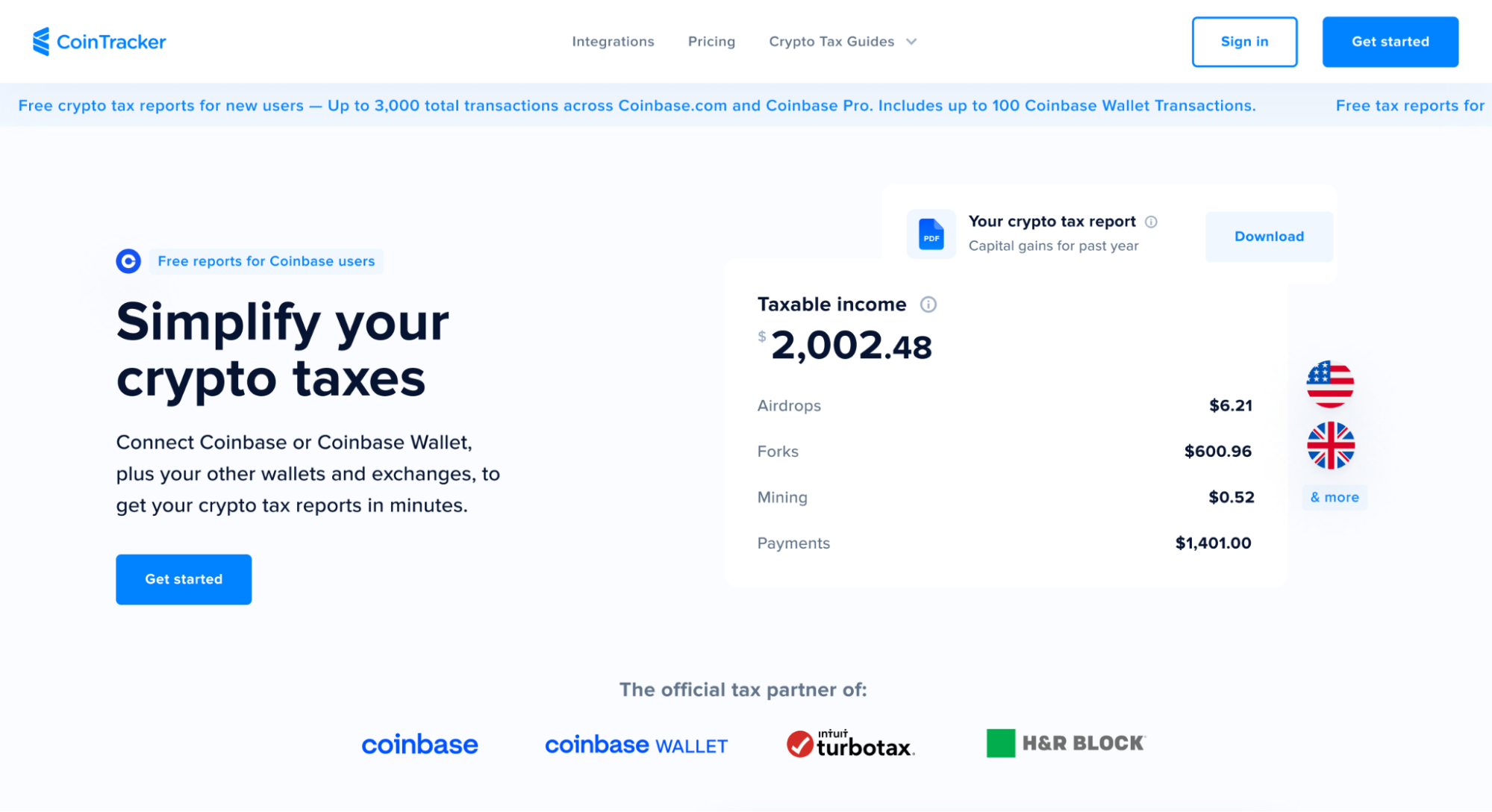Open the Integrations menu item
Image resolution: width=1492 pixels, height=812 pixels.
[613, 41]
